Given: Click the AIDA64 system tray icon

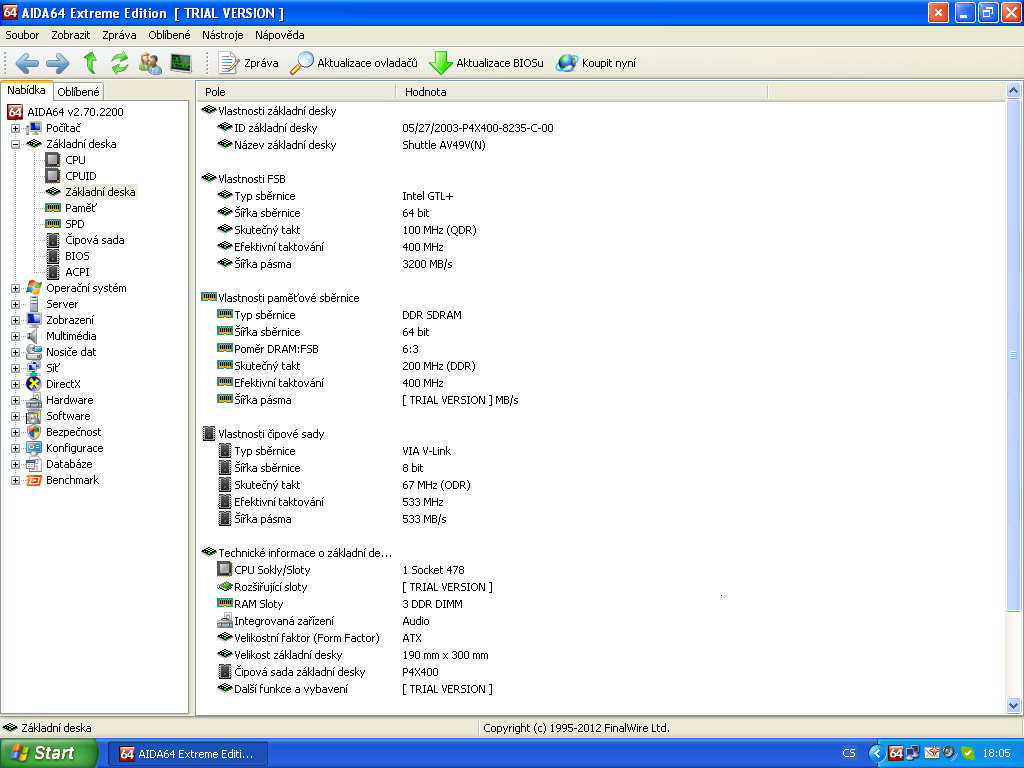Looking at the screenshot, I should (x=896, y=754).
